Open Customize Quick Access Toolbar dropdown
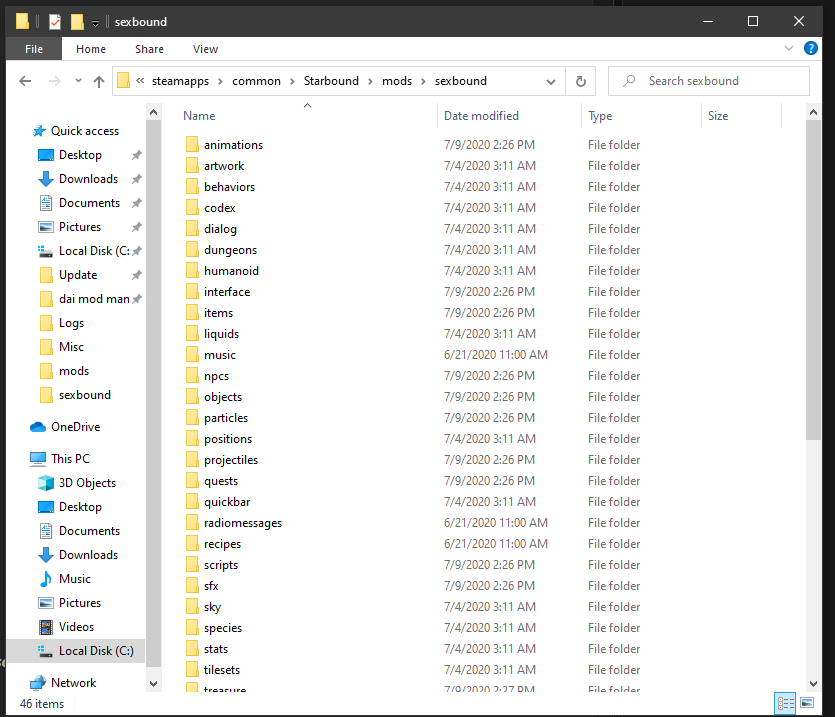This screenshot has width=835, height=717. pyautogui.click(x=95, y=22)
